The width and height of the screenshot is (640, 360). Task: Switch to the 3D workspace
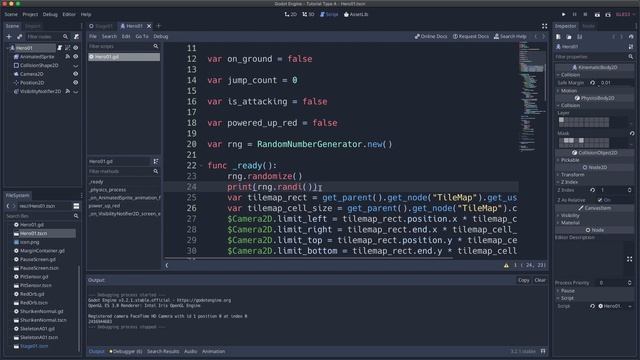[x=308, y=14]
